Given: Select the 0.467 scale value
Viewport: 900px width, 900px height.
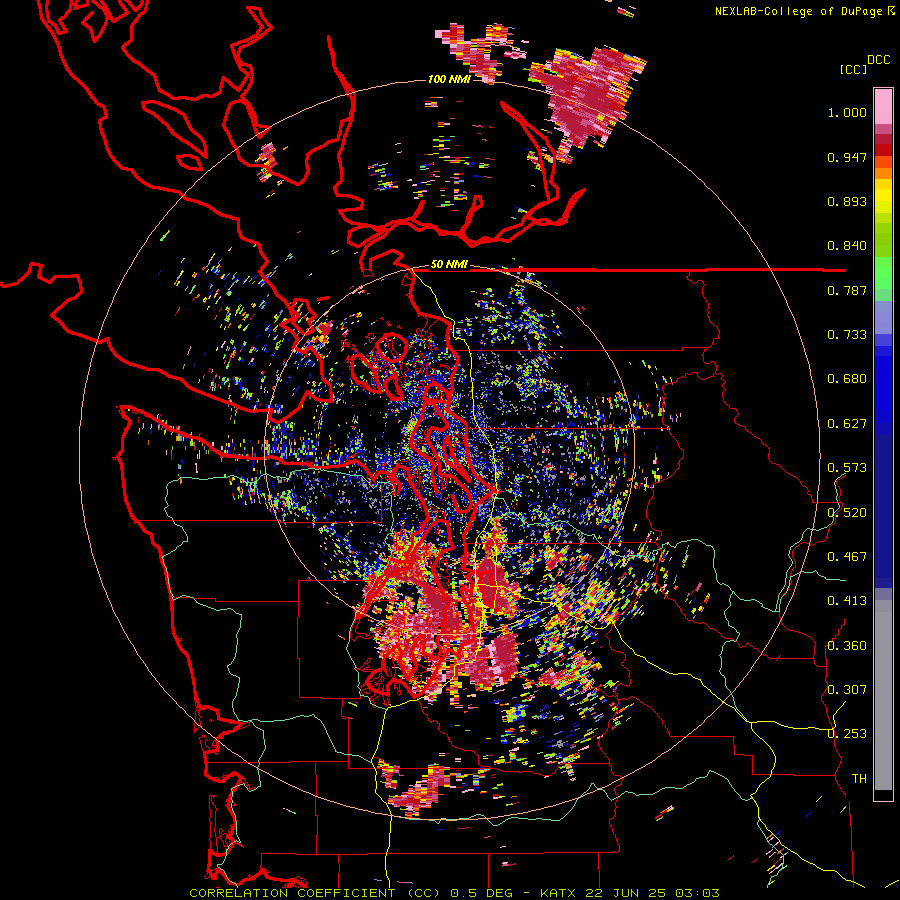Looking at the screenshot, I should click(847, 557).
